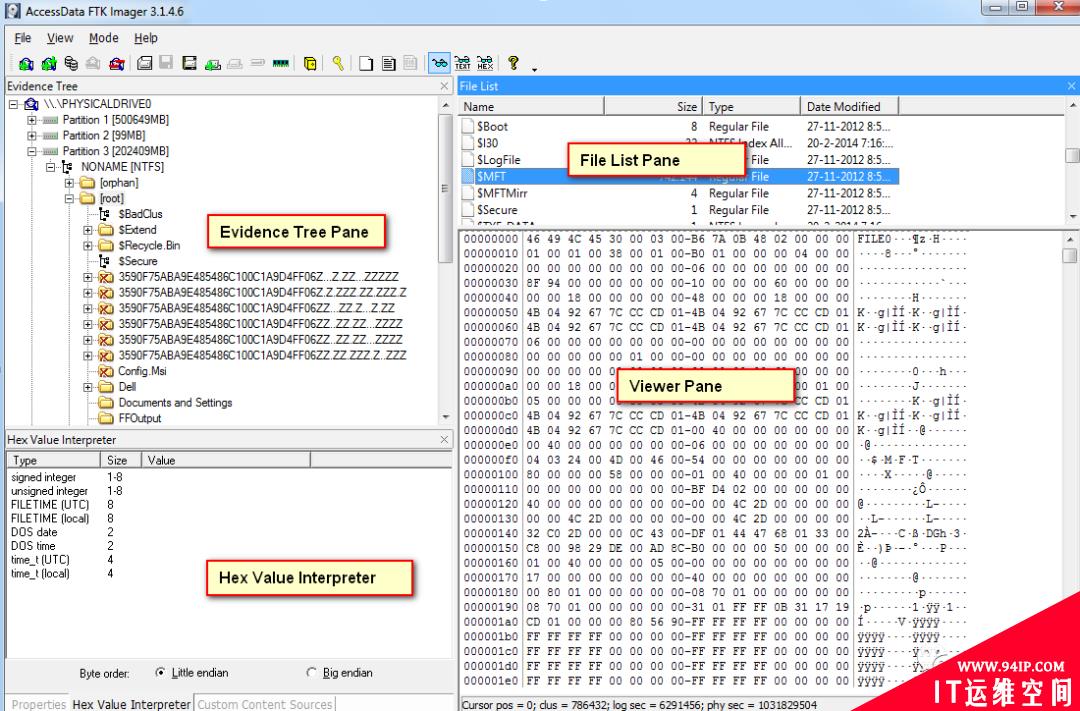Run Detect EFS Encryption key icon

(338, 63)
